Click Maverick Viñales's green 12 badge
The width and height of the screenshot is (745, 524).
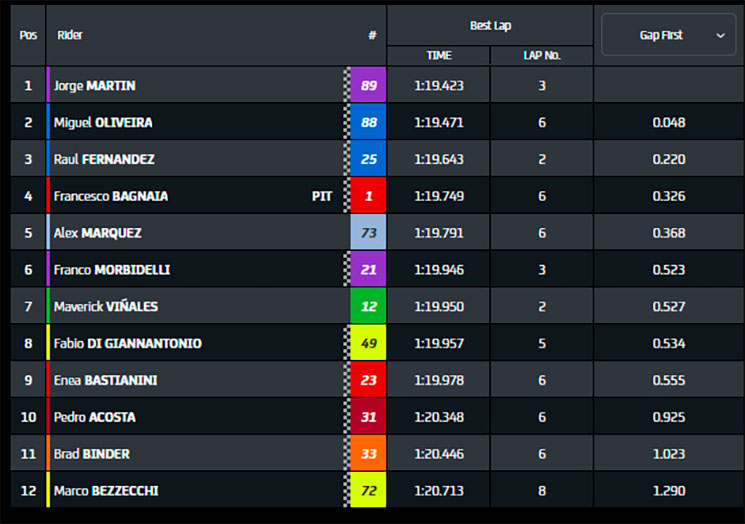point(368,306)
